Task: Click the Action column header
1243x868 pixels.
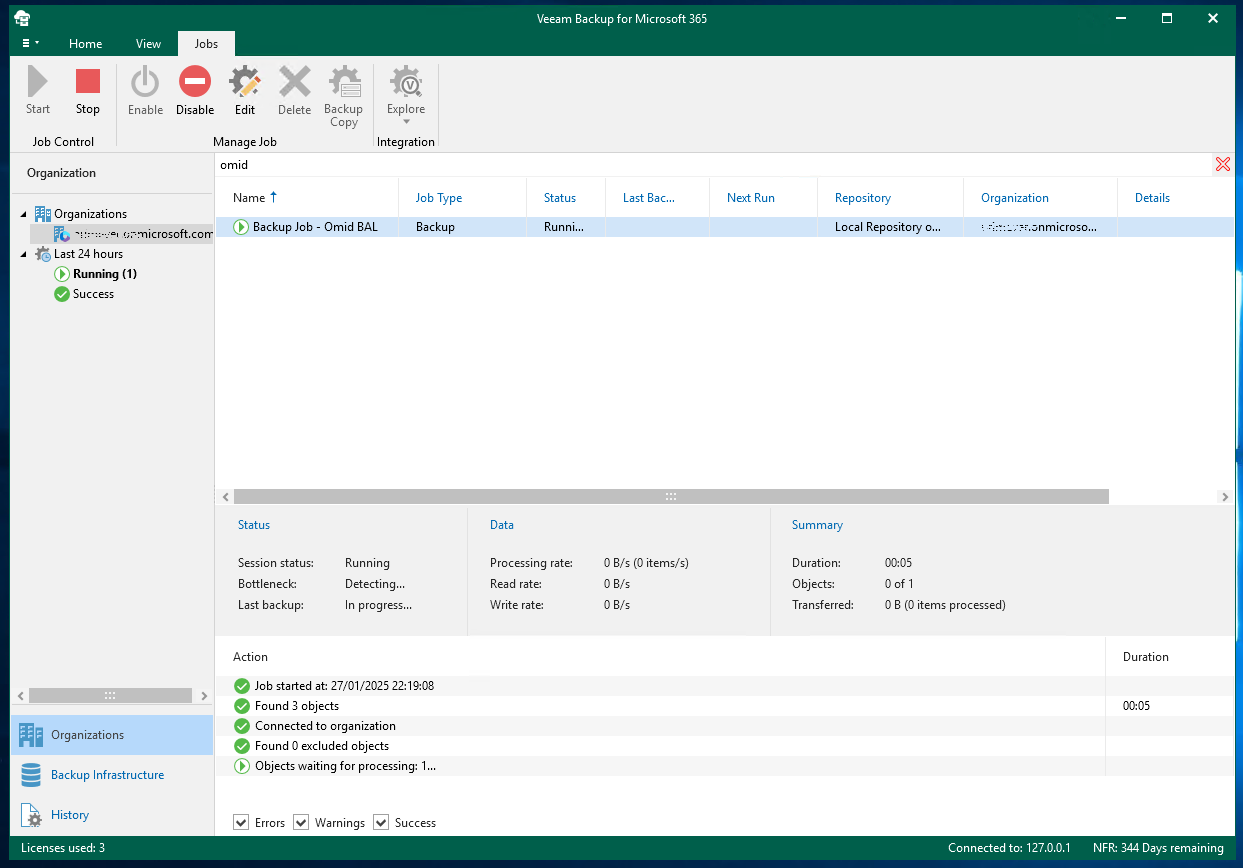Action: coord(660,657)
